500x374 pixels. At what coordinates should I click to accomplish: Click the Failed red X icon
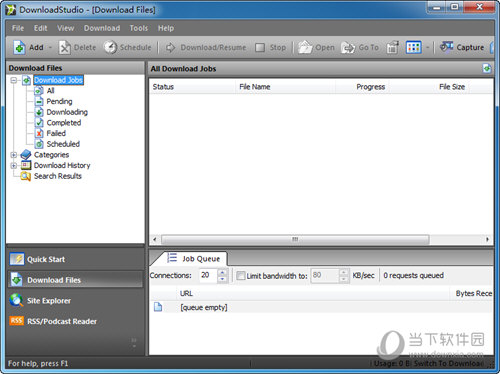[39, 133]
